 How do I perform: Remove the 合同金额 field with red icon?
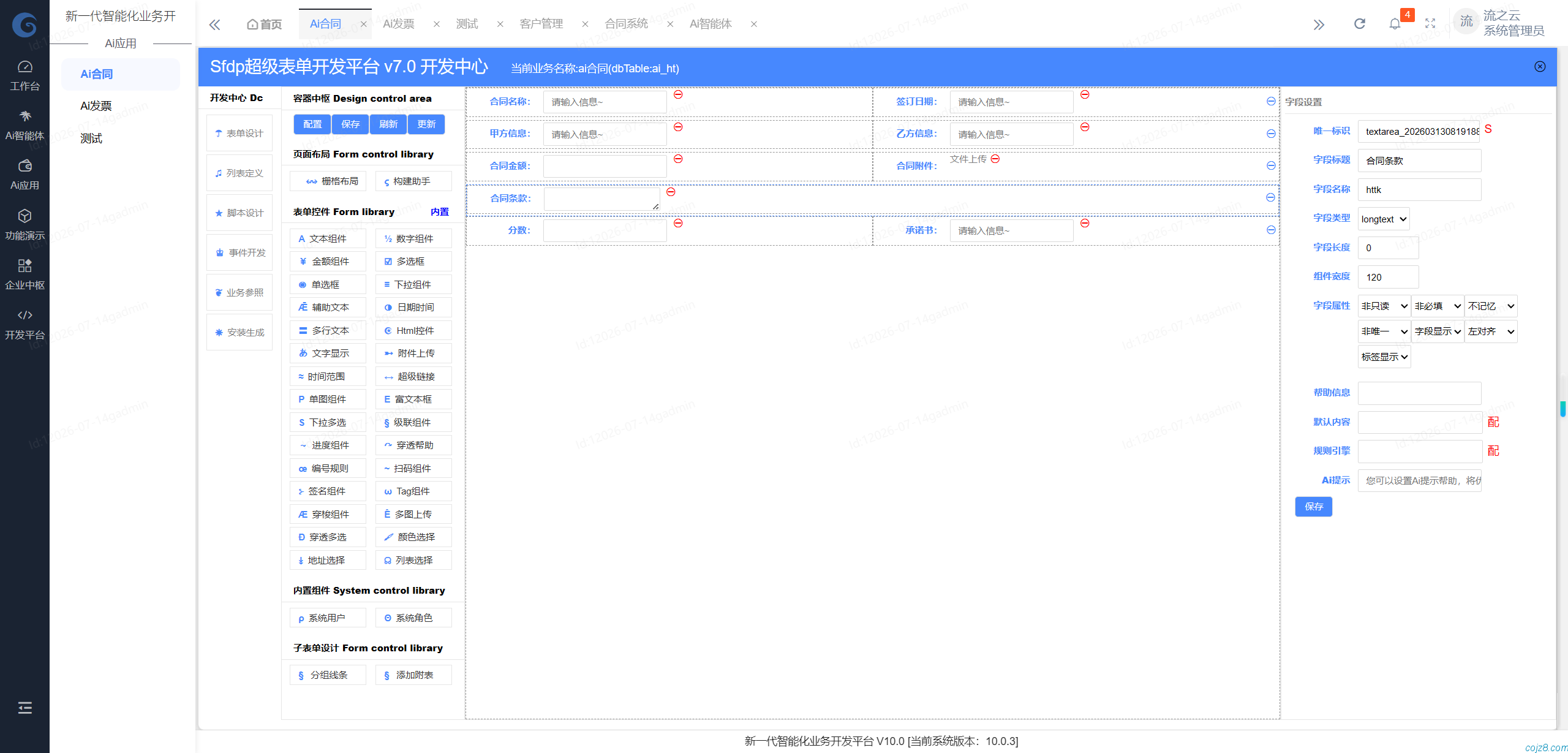[x=678, y=159]
